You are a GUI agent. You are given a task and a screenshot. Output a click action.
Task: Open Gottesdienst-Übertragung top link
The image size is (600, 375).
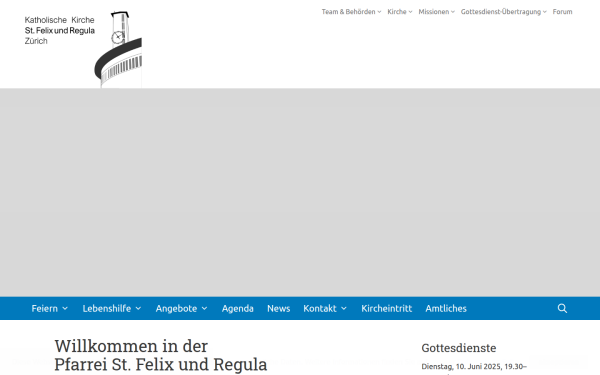tap(501, 12)
